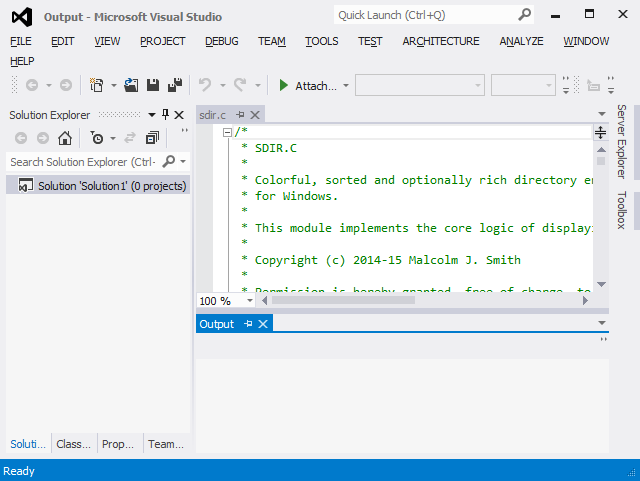Click Solution Explorer Back icon
The image size is (640, 481).
click(21, 138)
